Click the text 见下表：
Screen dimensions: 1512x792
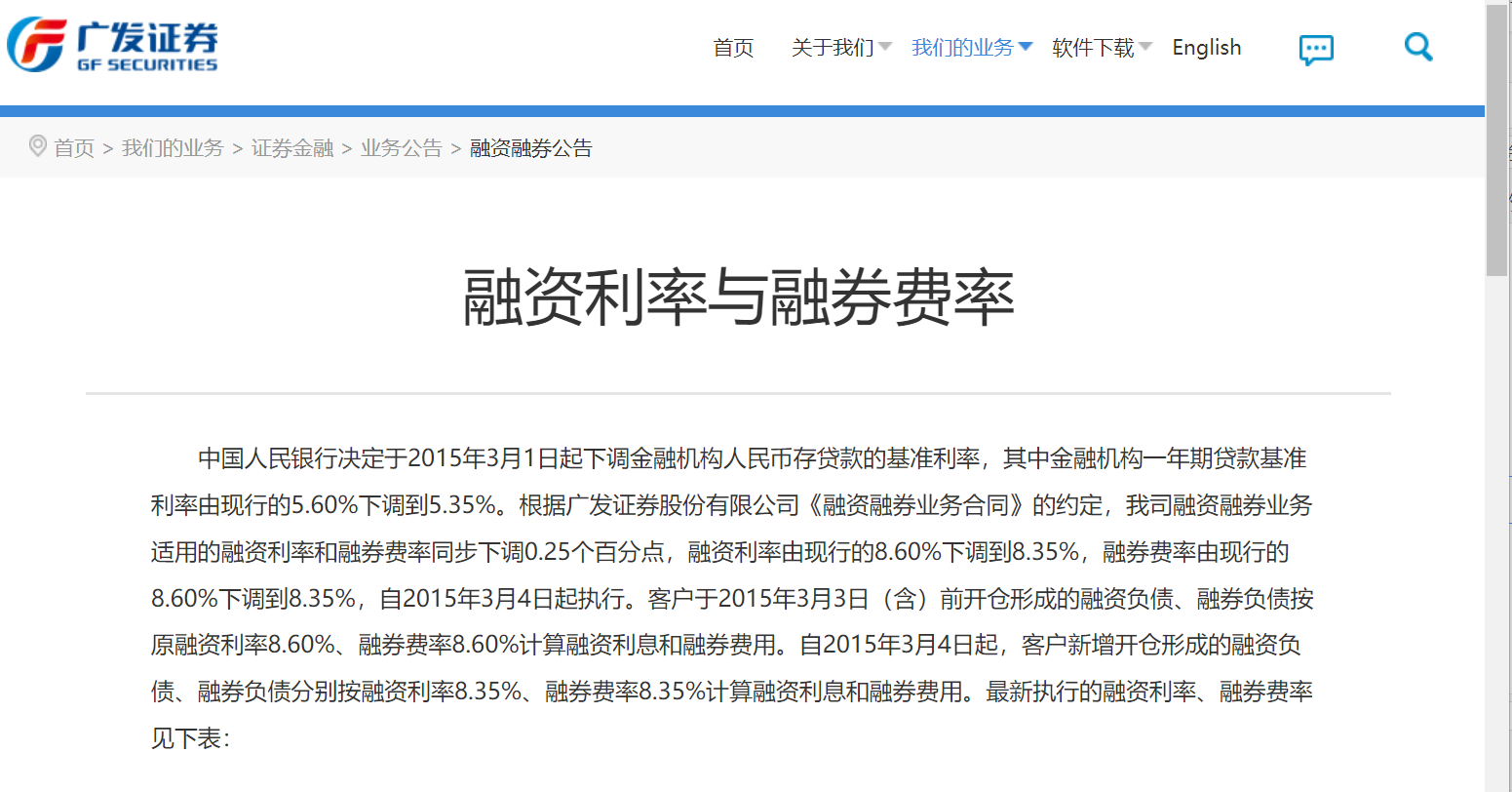(x=190, y=738)
